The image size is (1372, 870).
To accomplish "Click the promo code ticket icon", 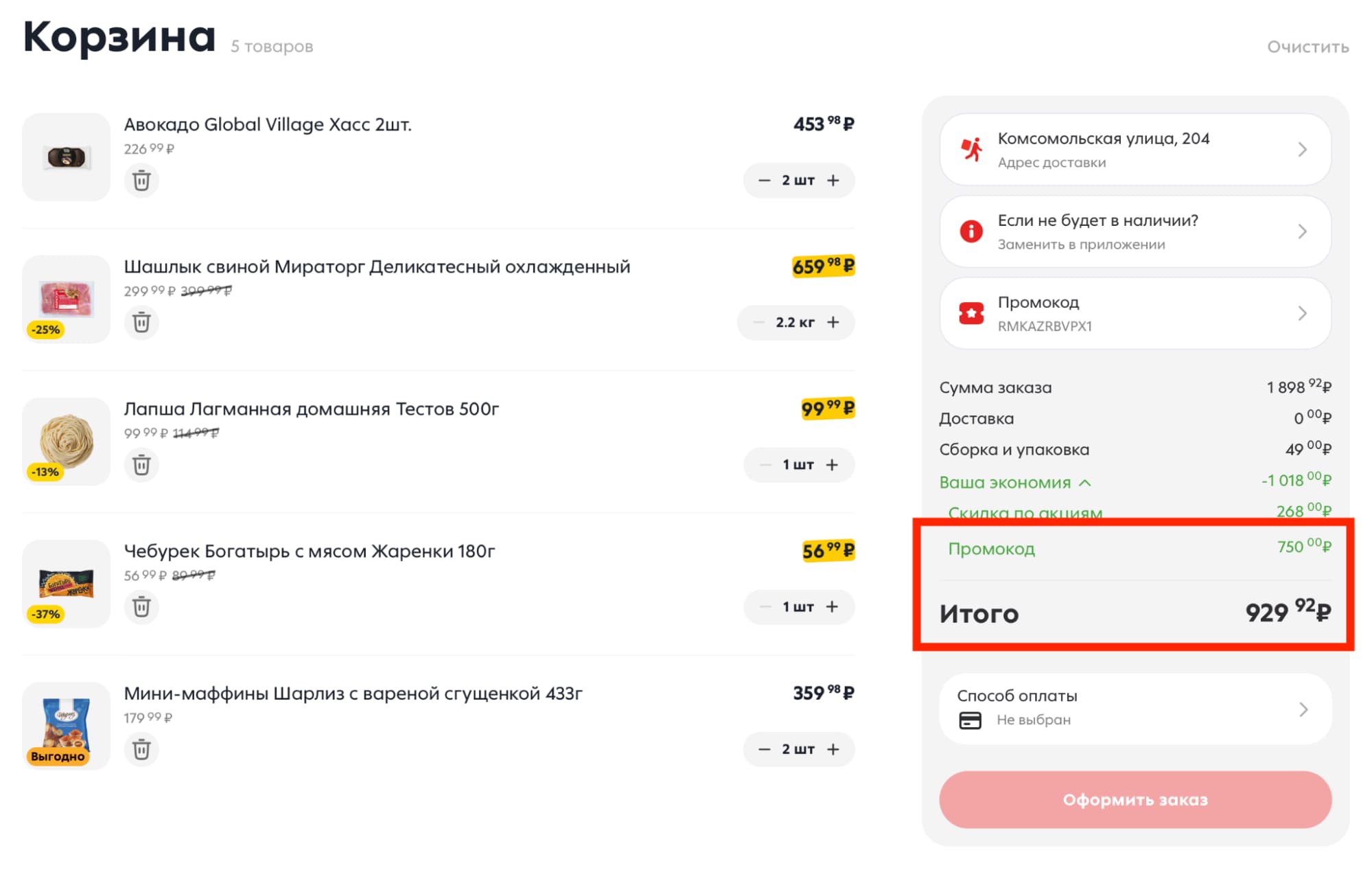I will coord(971,314).
